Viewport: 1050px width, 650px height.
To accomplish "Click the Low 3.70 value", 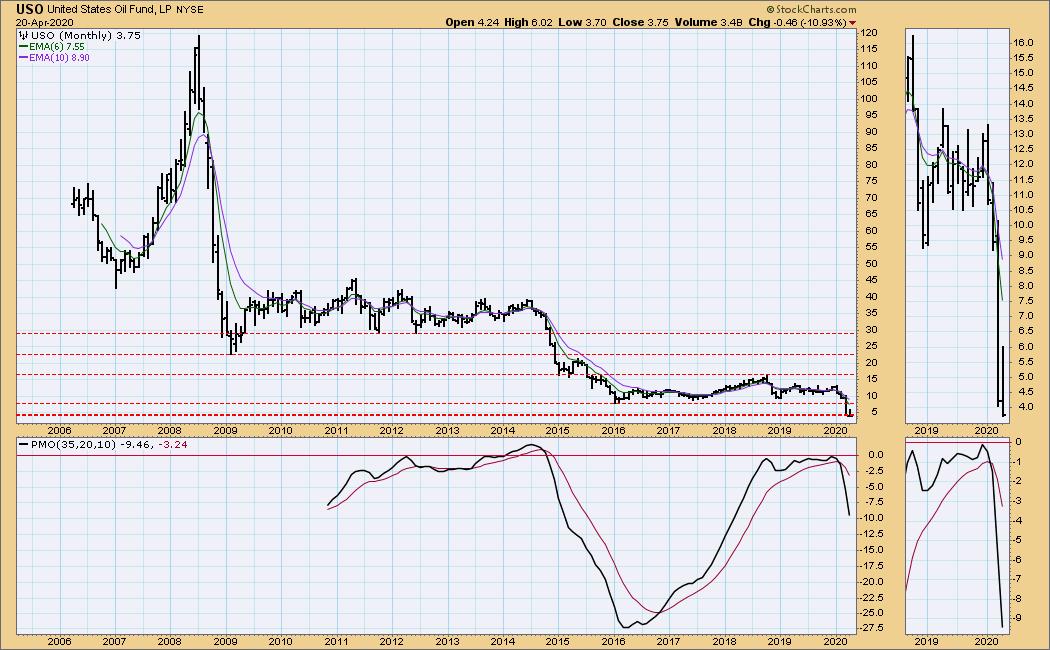I will tap(582, 22).
